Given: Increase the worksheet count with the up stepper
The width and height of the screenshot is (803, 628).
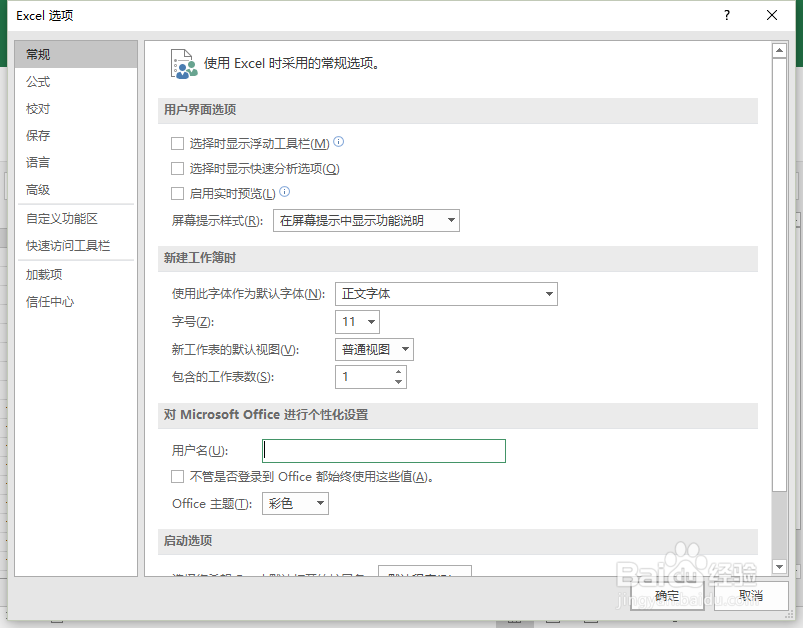Looking at the screenshot, I should (x=400, y=372).
